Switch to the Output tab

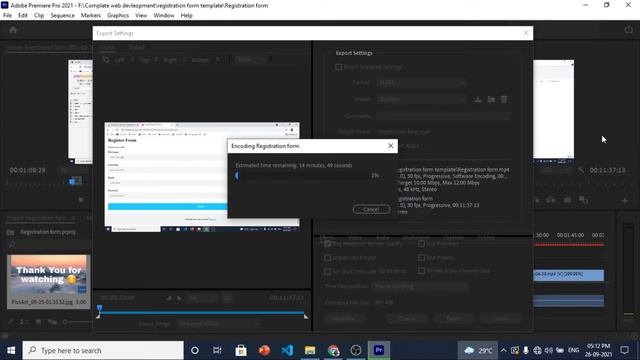(x=137, y=47)
